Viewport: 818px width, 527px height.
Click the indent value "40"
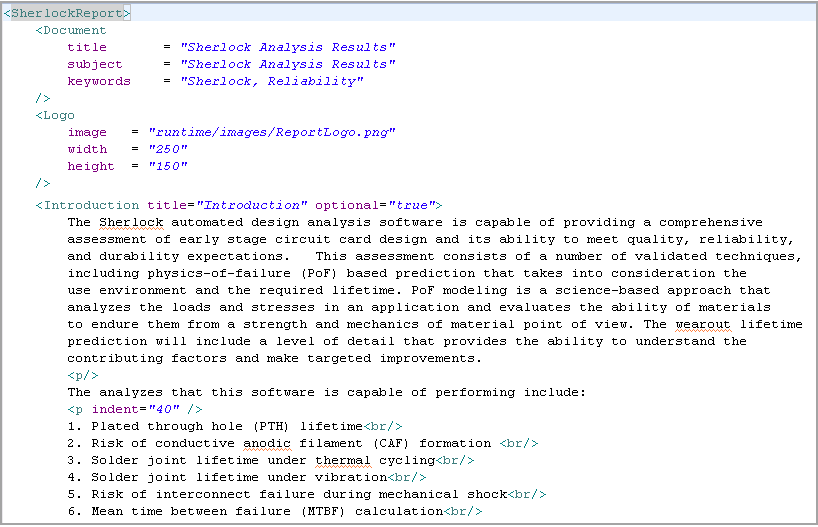point(163,410)
